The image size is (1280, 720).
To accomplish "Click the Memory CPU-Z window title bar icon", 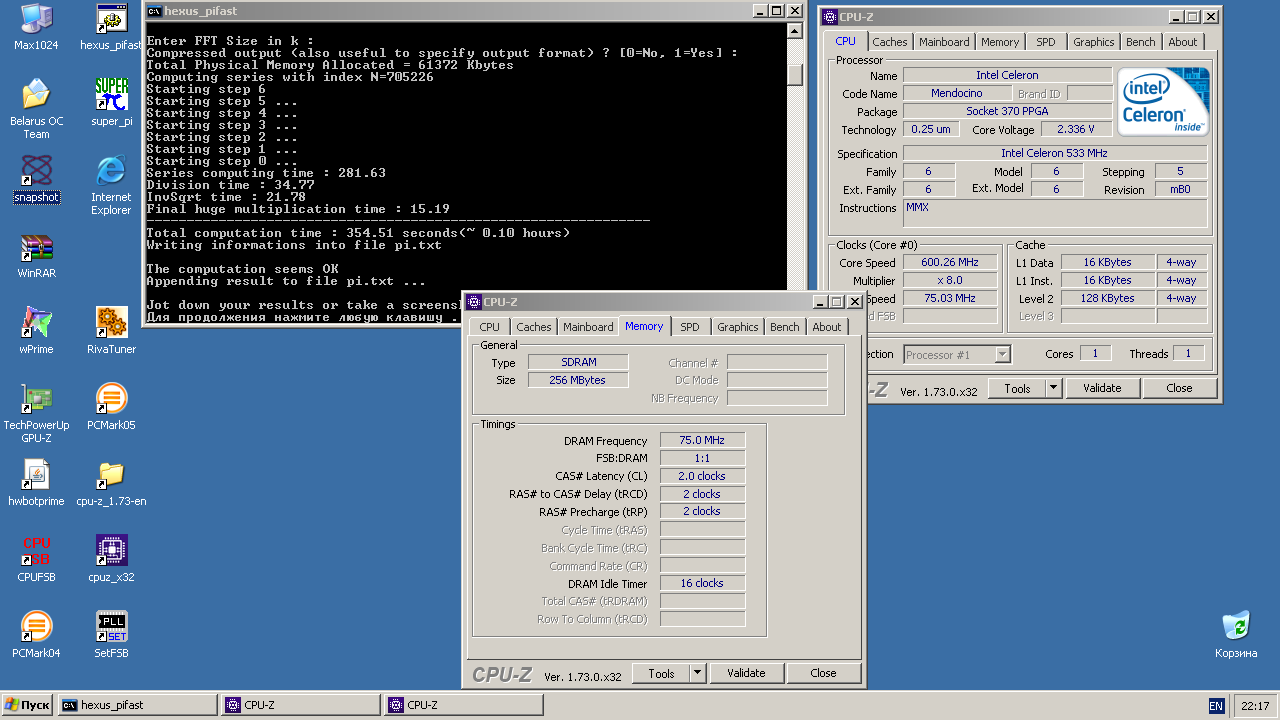I will (474, 302).
